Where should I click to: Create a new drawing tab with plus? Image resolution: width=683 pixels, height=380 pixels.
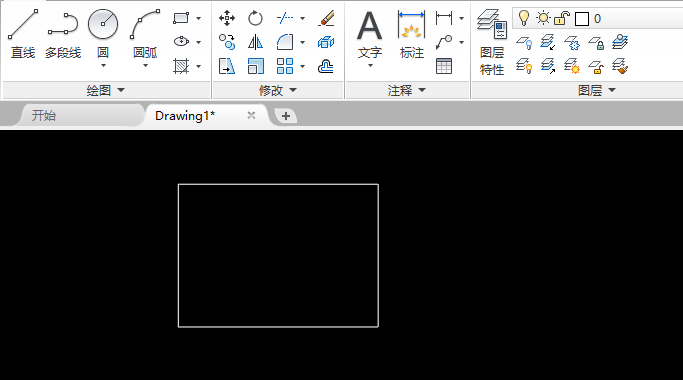286,116
